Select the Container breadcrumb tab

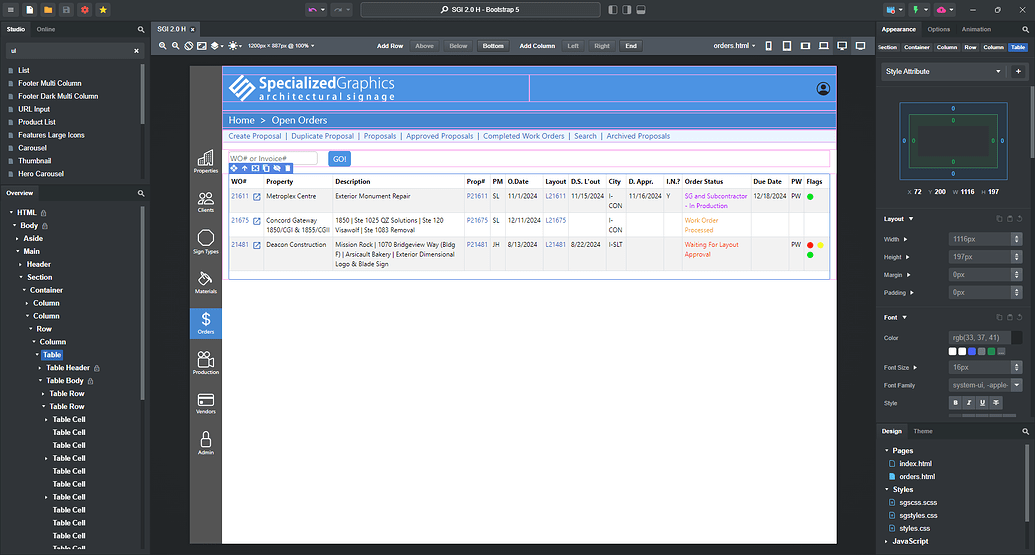point(917,48)
